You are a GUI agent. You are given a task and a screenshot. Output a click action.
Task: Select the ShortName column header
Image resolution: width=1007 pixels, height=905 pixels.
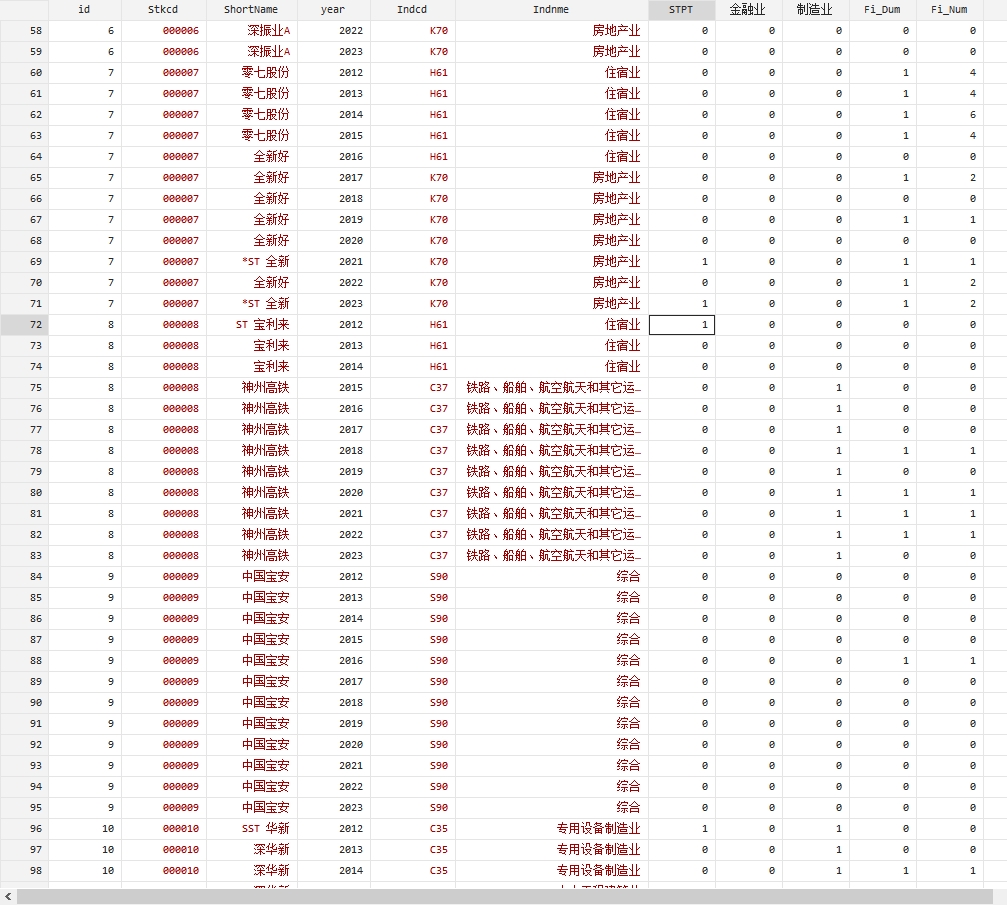(x=251, y=10)
